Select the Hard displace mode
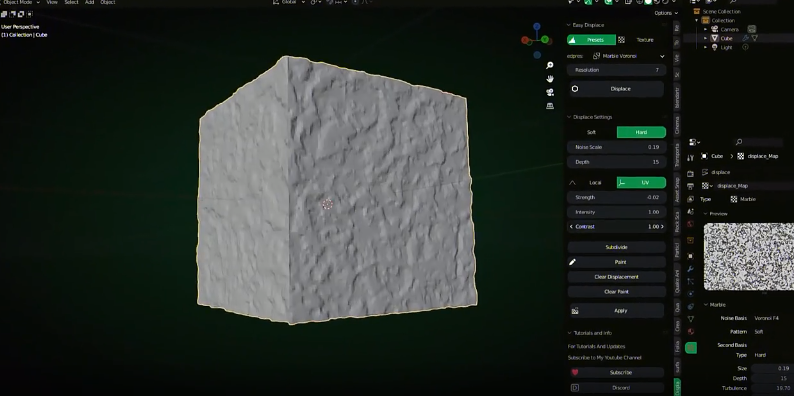 coord(641,132)
